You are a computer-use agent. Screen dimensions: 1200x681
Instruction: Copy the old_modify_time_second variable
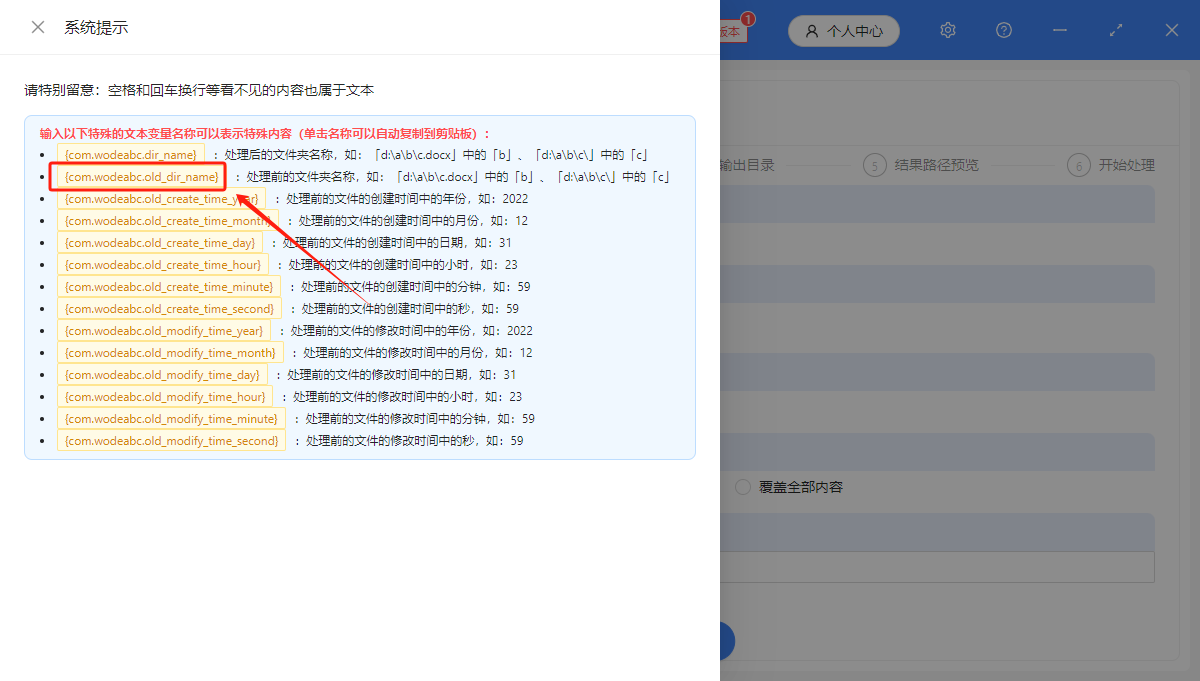[x=171, y=440]
